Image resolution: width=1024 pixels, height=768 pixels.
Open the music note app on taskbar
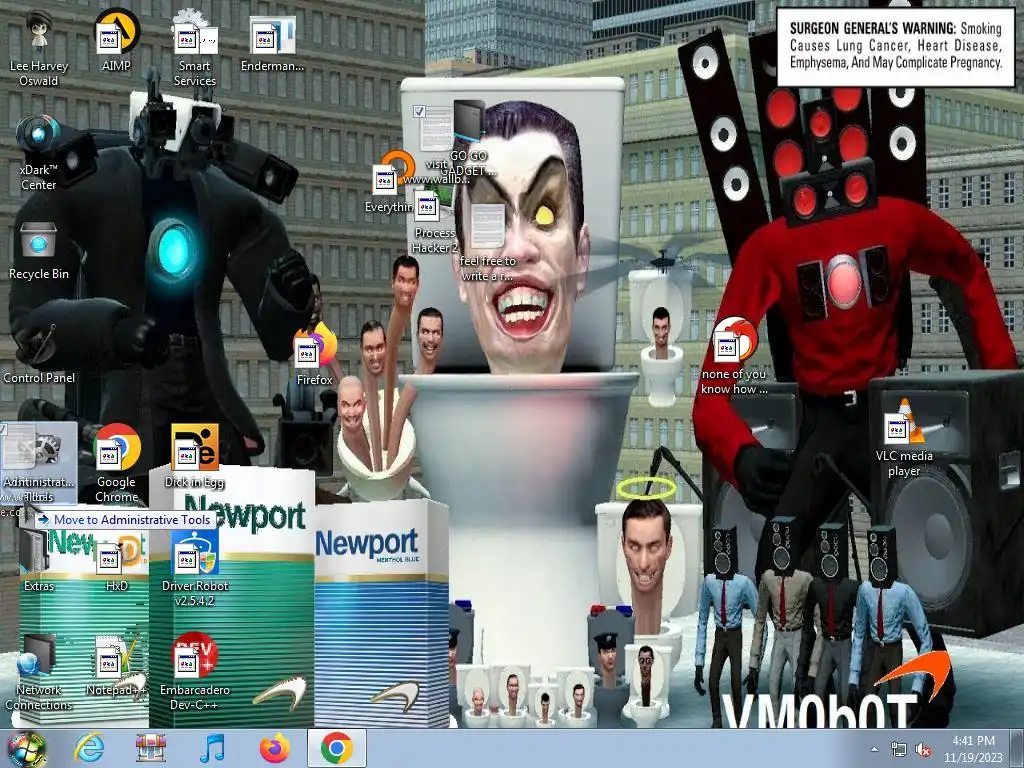pos(212,748)
